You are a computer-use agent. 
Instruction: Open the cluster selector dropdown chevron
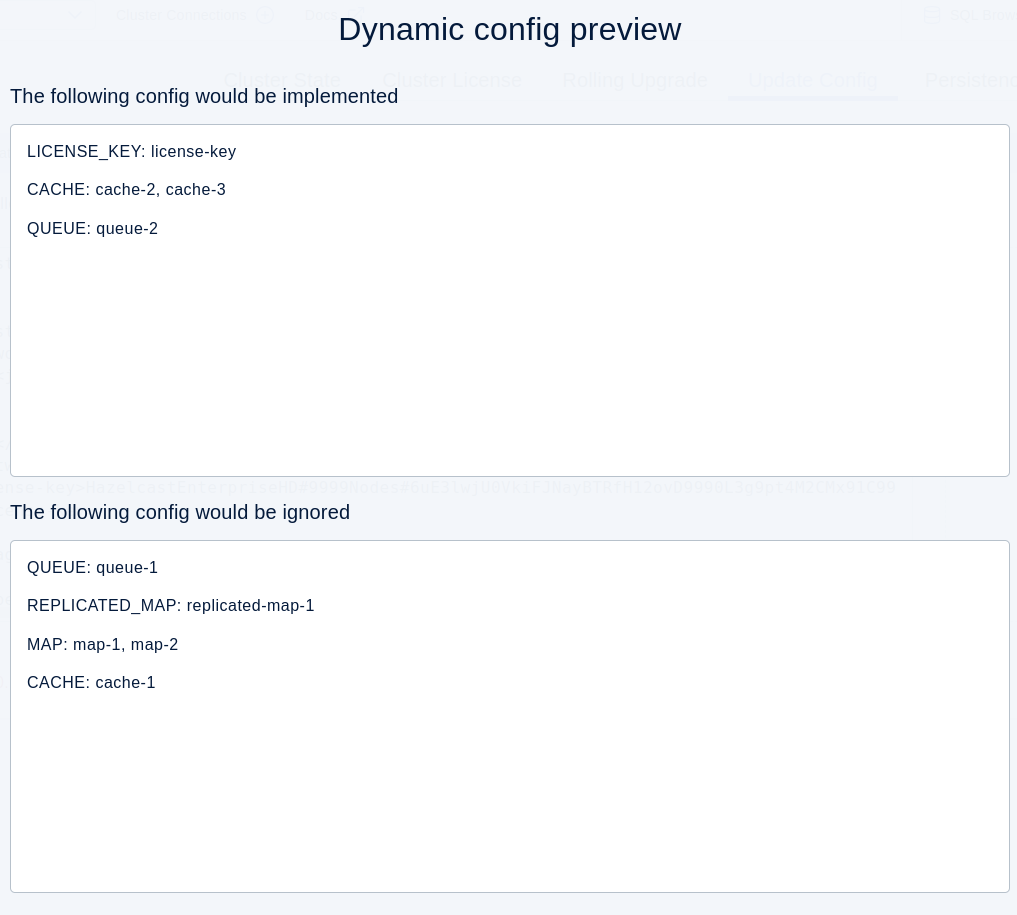click(75, 15)
